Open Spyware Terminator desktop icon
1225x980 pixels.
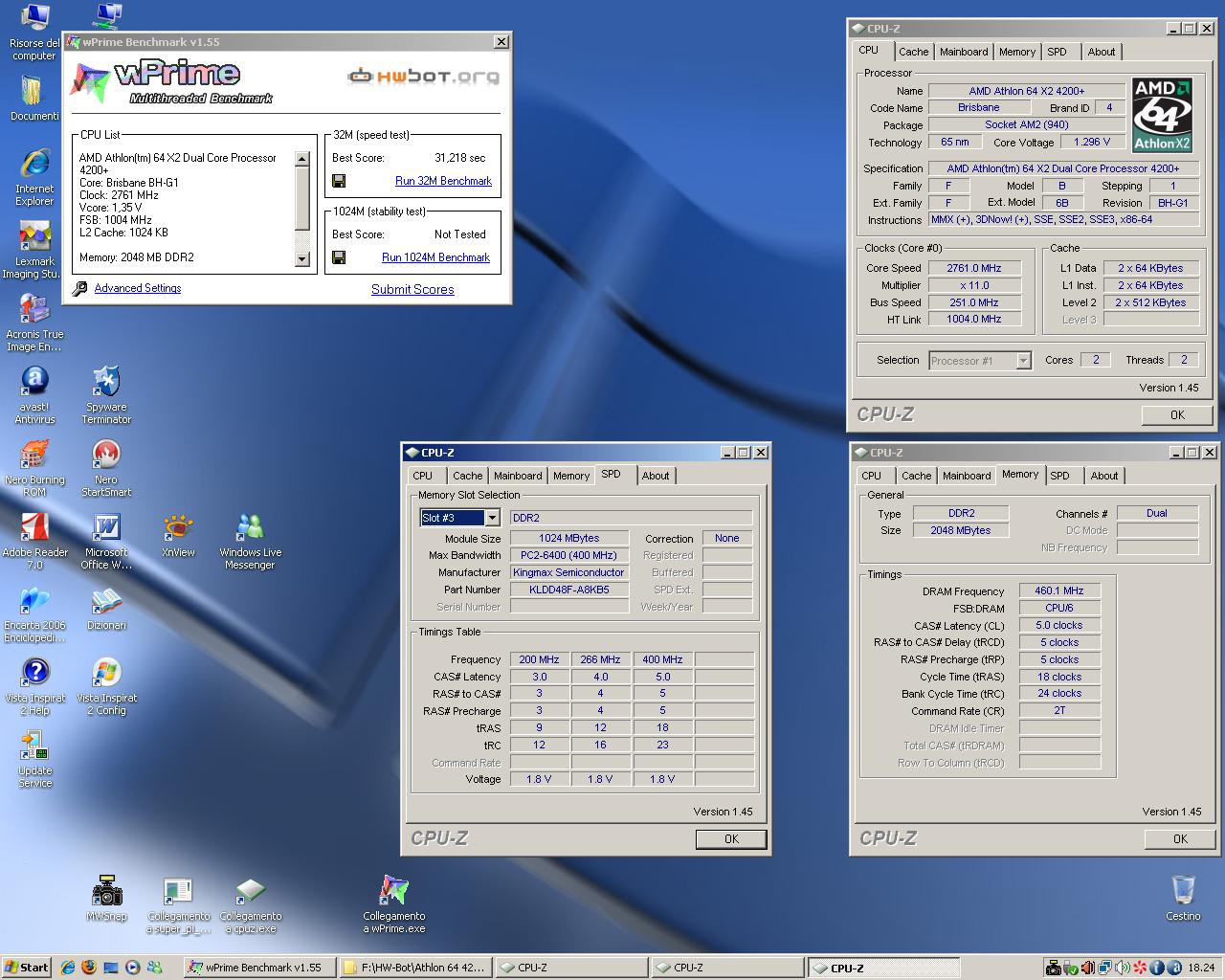[106, 395]
